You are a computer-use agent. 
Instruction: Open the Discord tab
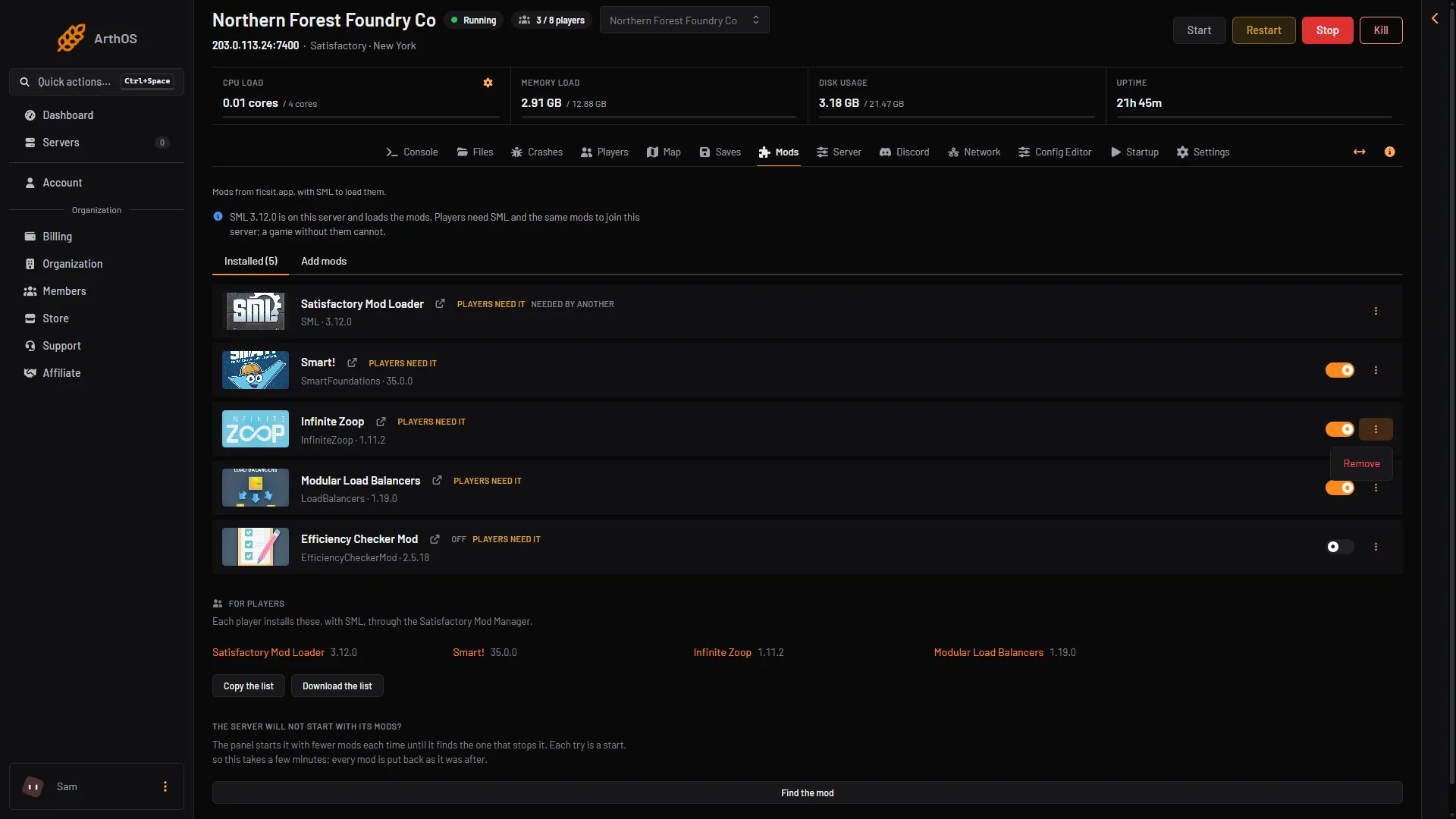(x=904, y=152)
